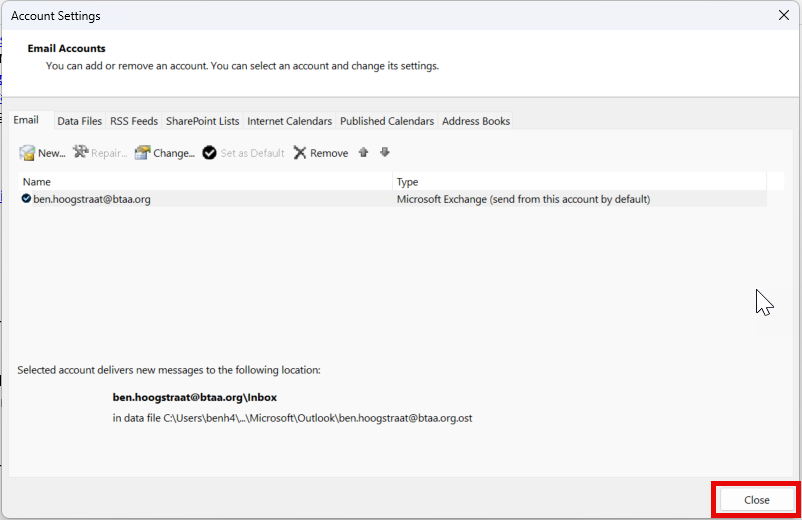Click the Type column header
802x520 pixels.
(x=580, y=182)
